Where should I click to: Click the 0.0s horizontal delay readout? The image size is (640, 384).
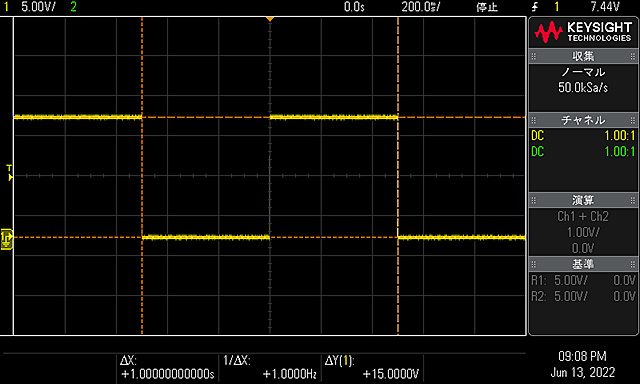[354, 7]
